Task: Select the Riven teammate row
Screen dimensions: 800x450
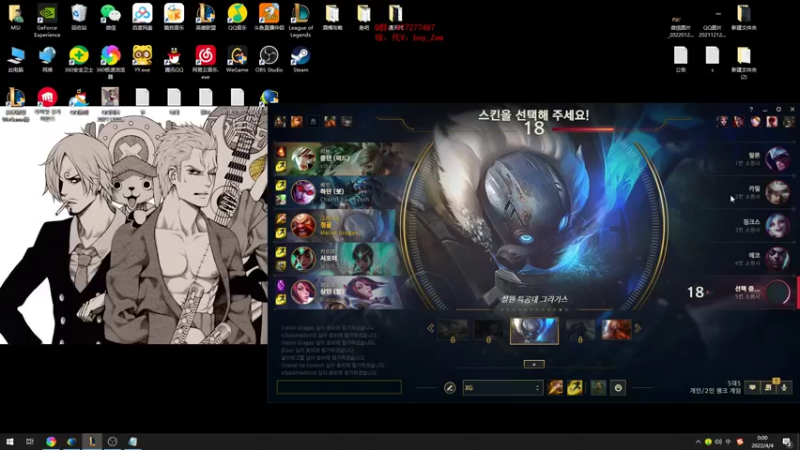Action: click(x=337, y=159)
